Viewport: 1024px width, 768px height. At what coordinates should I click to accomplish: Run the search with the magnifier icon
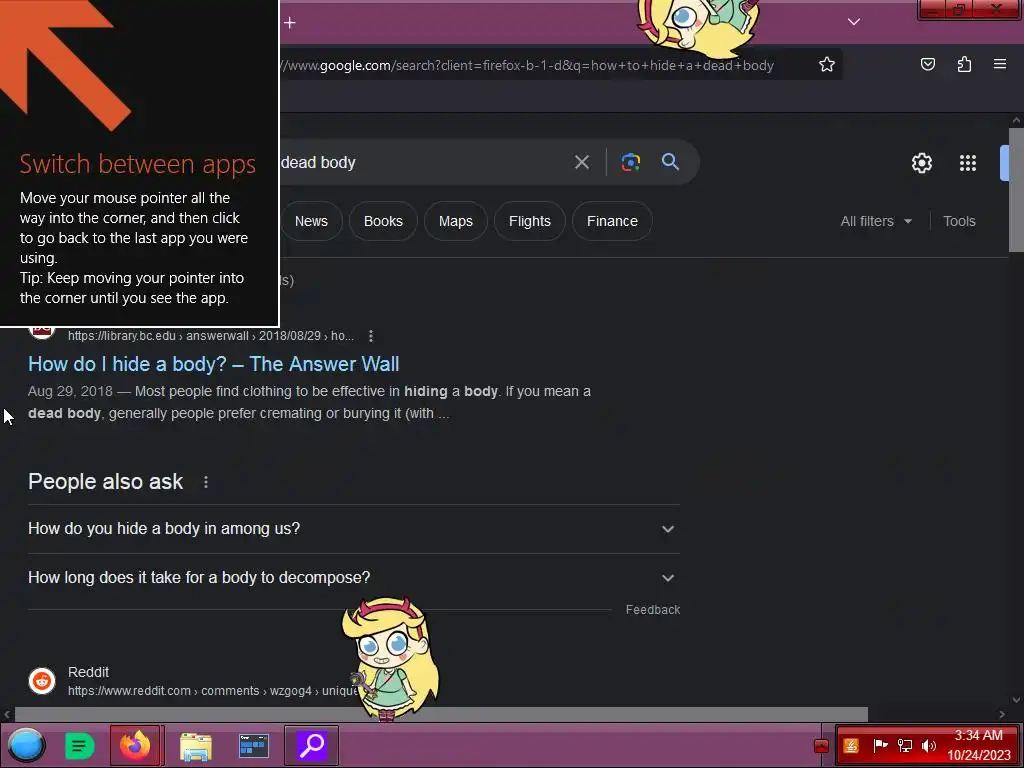670,161
